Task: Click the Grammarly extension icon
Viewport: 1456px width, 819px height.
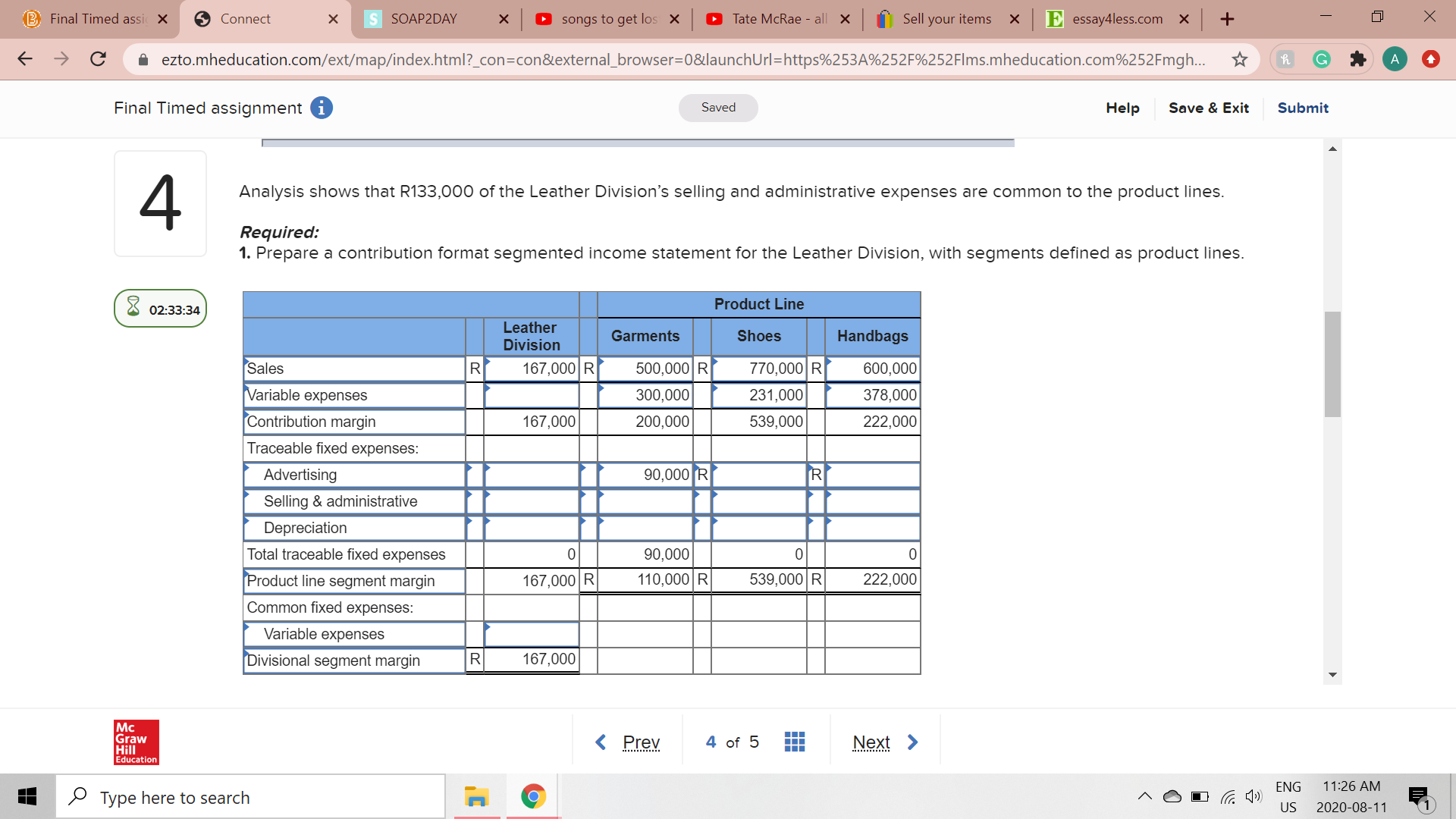Action: (x=1321, y=59)
